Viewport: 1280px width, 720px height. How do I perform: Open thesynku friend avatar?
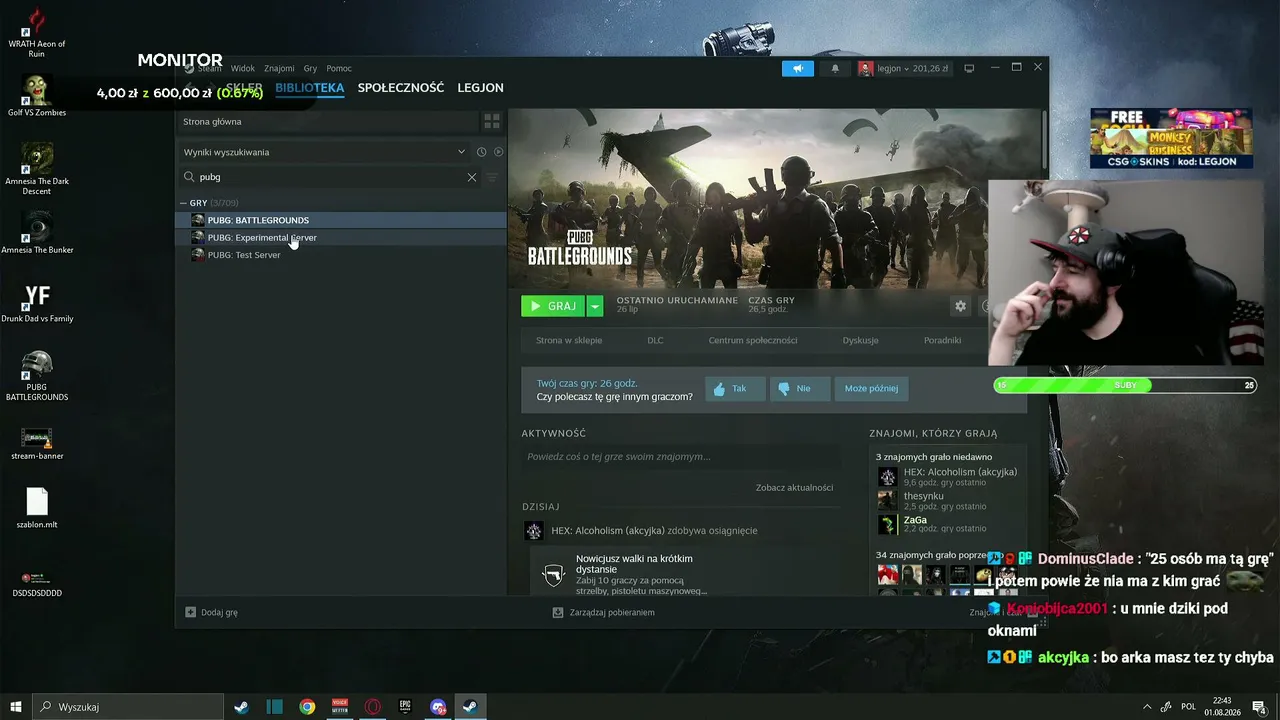coord(887,500)
